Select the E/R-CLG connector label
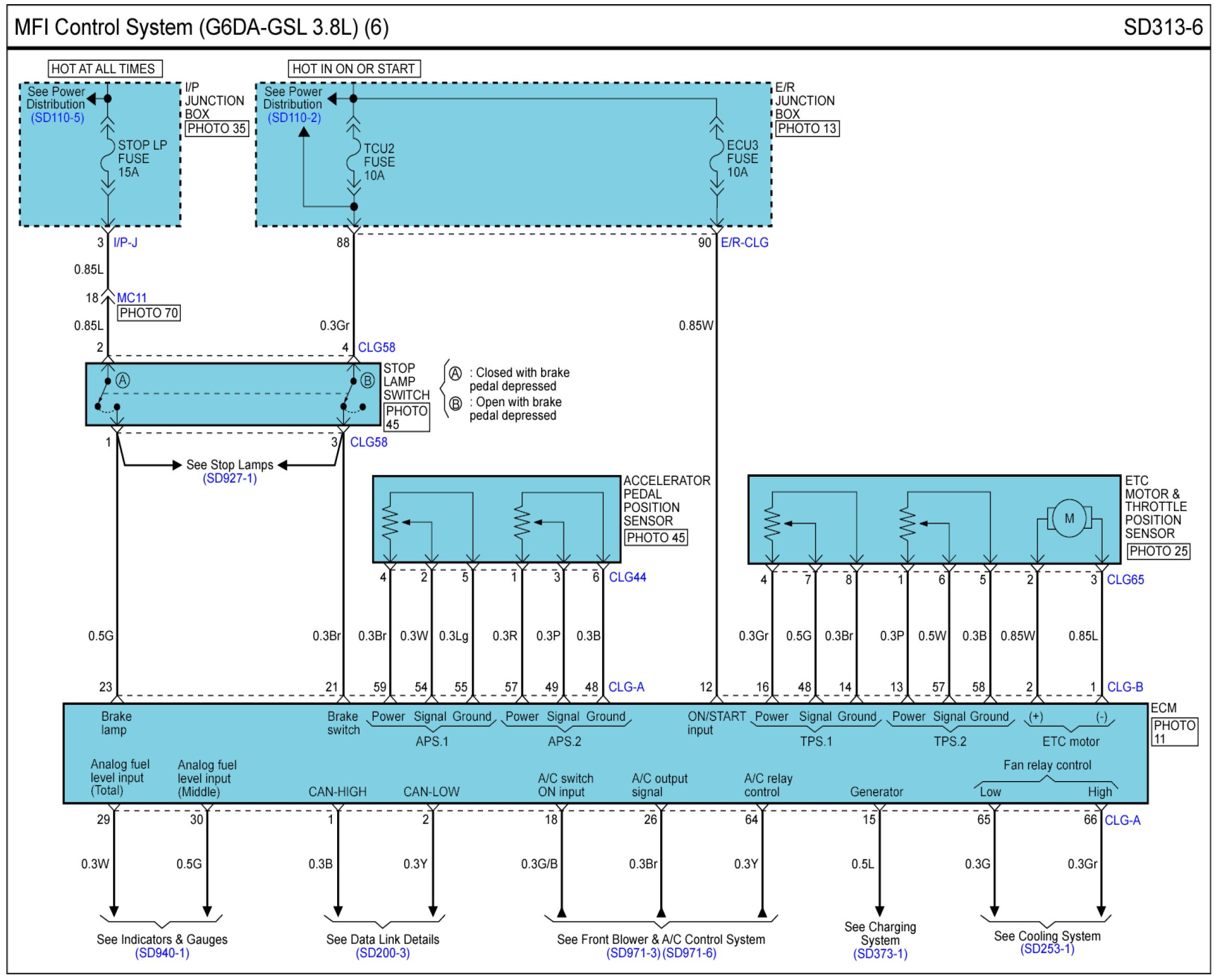This screenshot has width=1217, height=980. coord(744,243)
